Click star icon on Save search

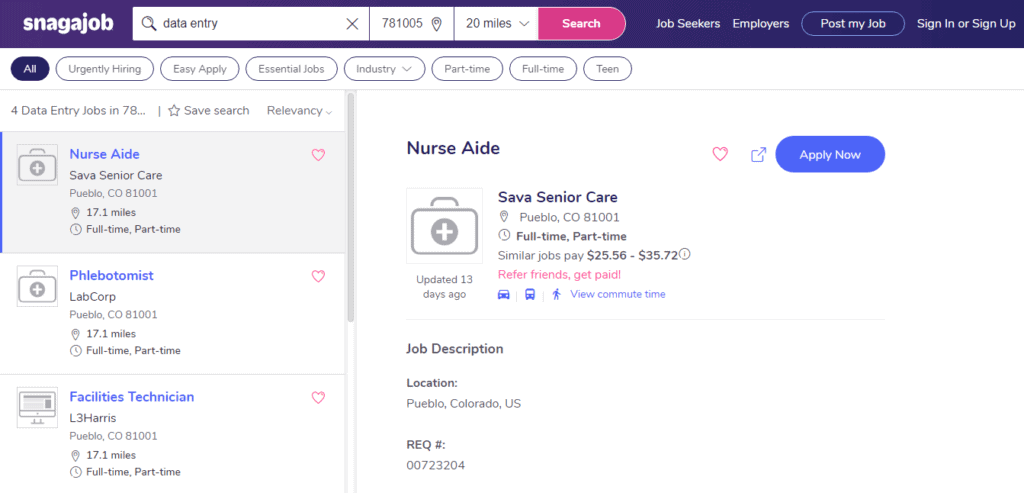[174, 111]
